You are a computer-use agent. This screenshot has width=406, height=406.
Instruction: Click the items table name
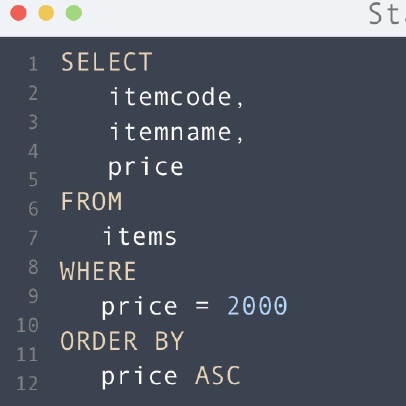click(140, 236)
